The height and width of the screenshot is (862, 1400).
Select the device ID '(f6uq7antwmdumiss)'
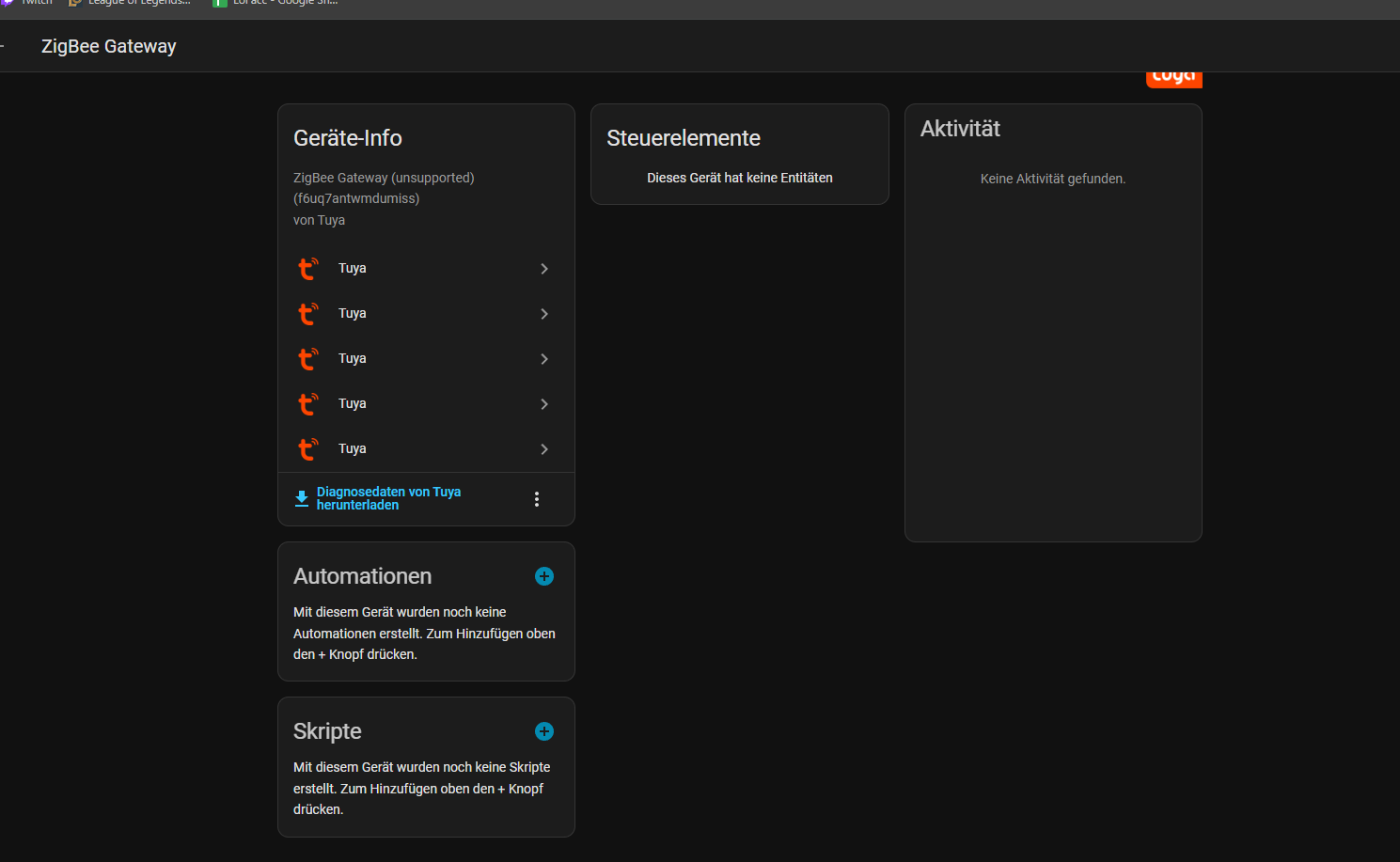click(x=356, y=198)
